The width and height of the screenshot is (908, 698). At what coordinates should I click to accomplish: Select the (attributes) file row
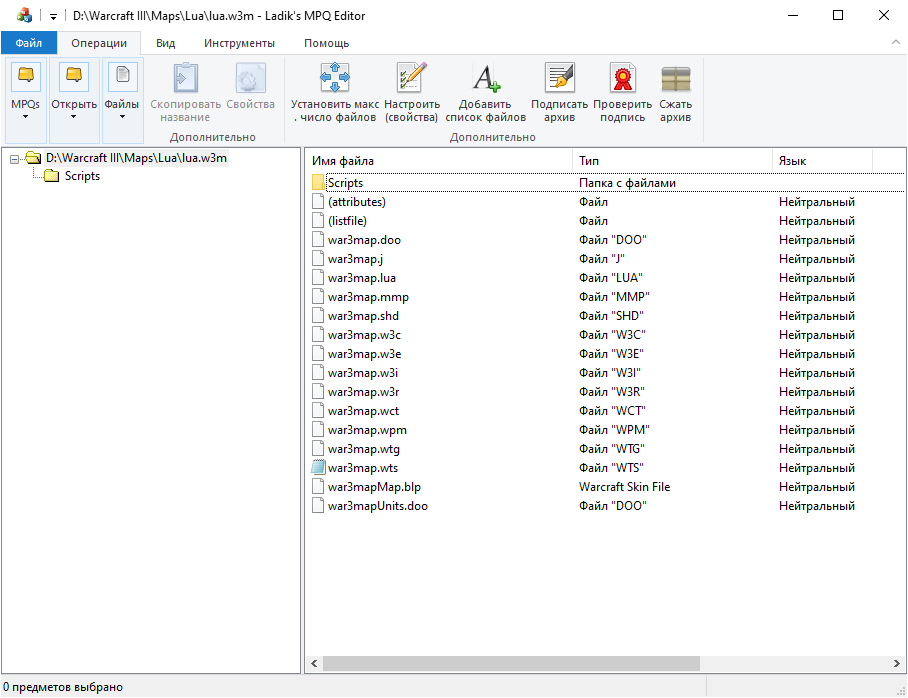[607, 202]
